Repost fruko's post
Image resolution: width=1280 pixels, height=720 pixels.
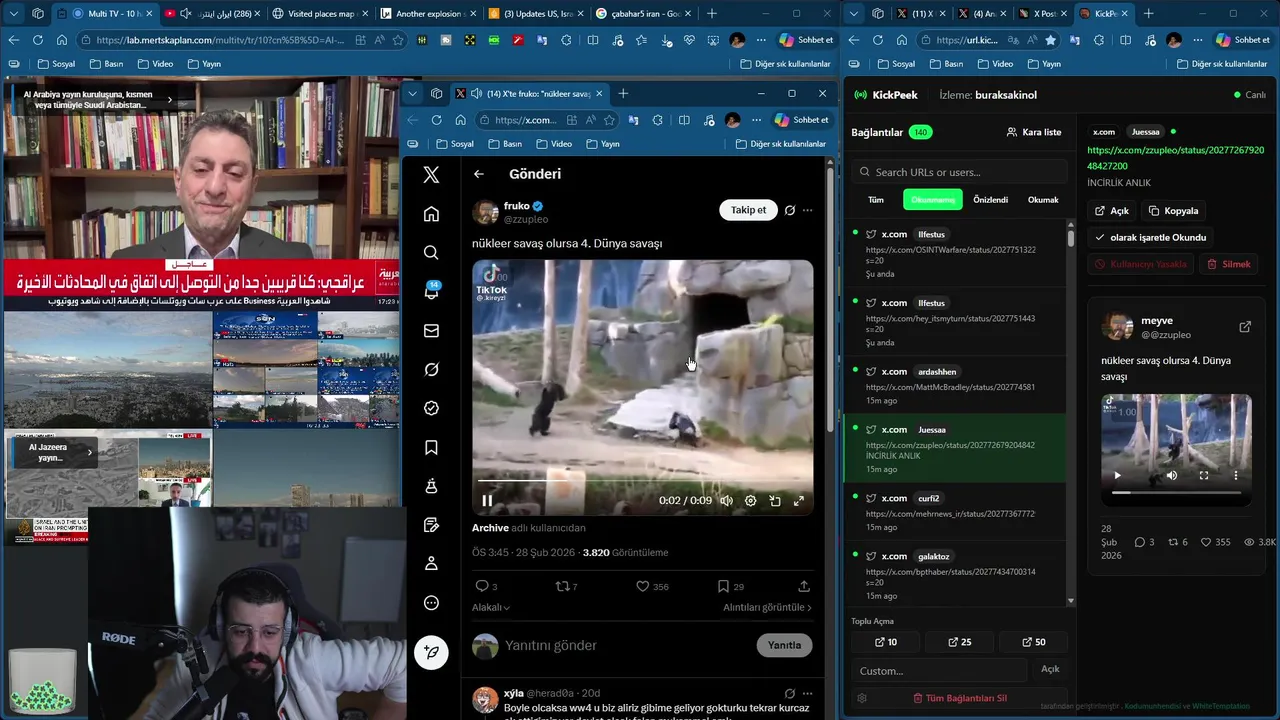561,586
